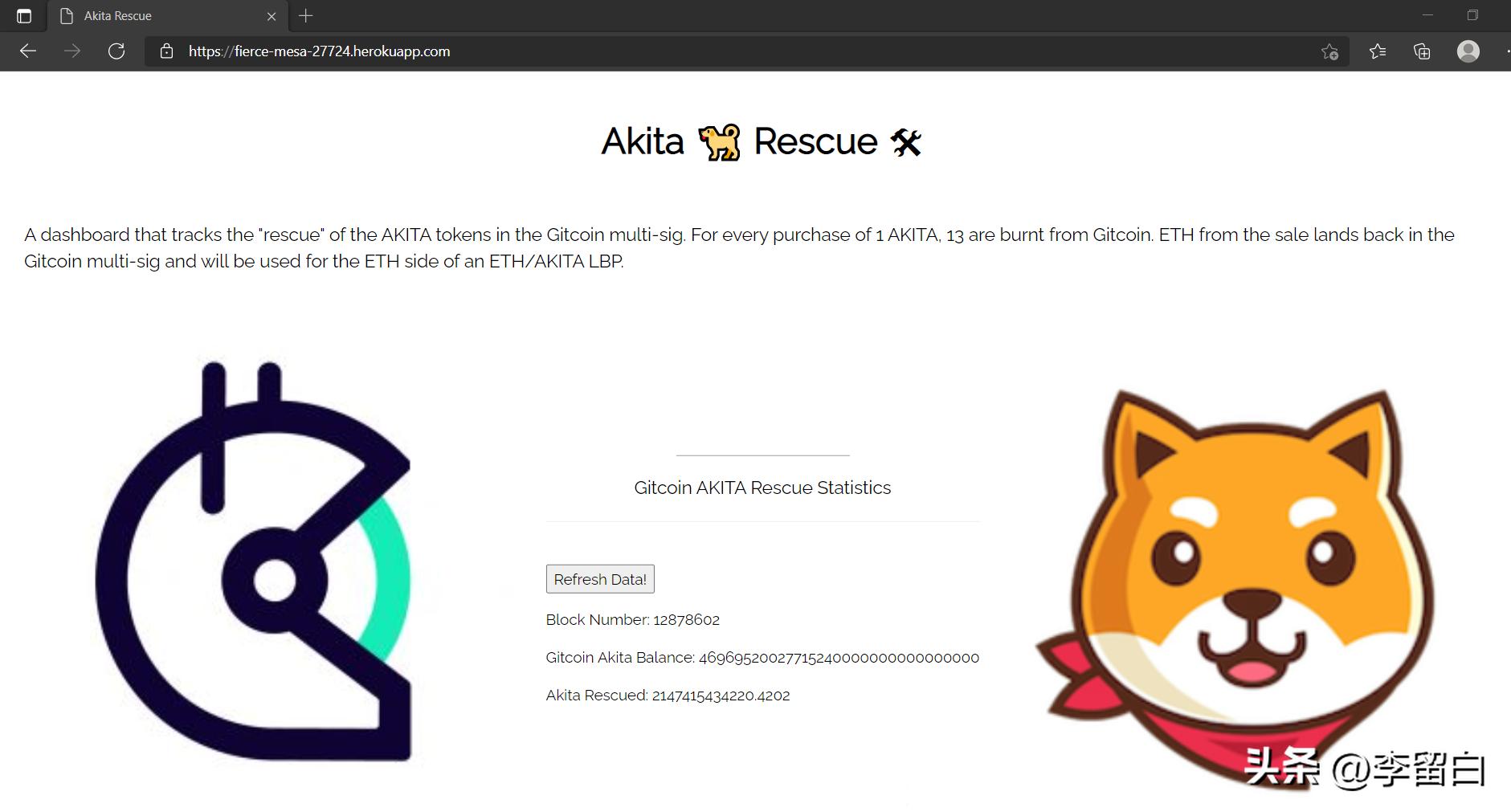The height and width of the screenshot is (812, 1511).
Task: Click the Refresh Data! button
Action: click(x=600, y=579)
